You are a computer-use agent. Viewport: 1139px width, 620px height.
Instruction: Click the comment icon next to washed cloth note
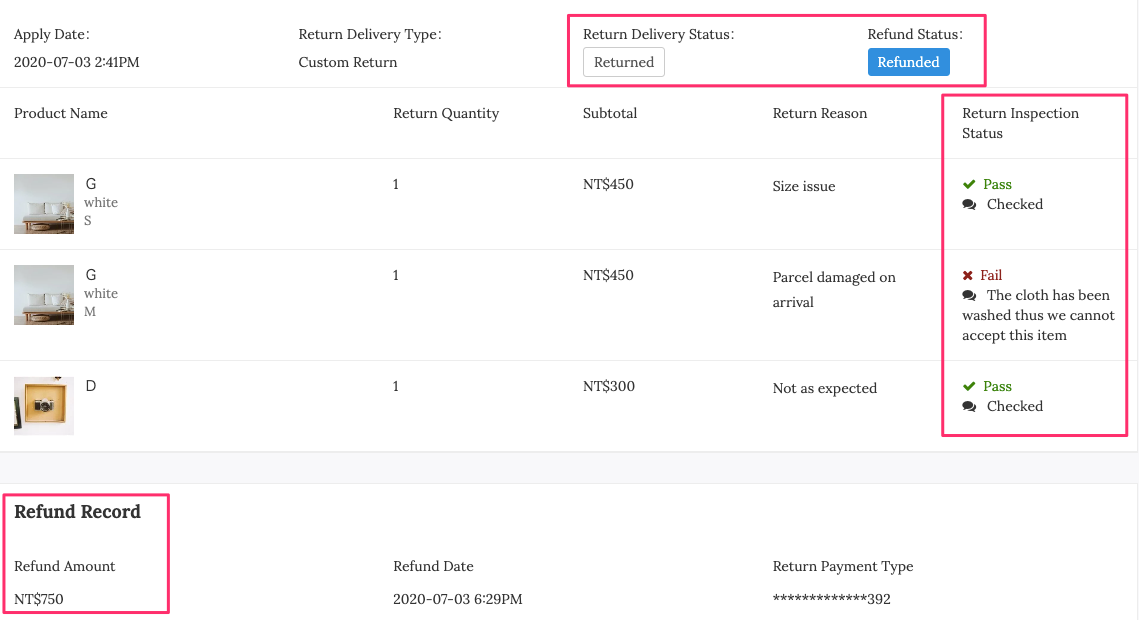click(969, 295)
